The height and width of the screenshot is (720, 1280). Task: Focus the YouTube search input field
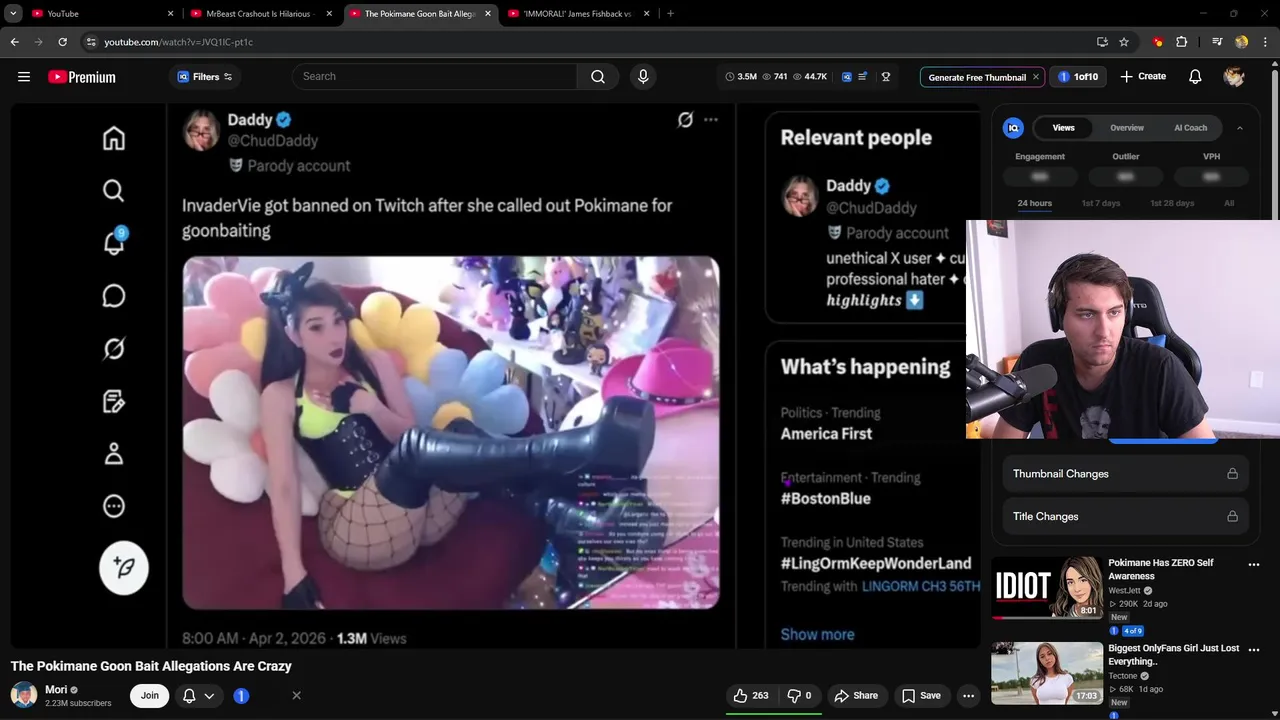tap(435, 77)
